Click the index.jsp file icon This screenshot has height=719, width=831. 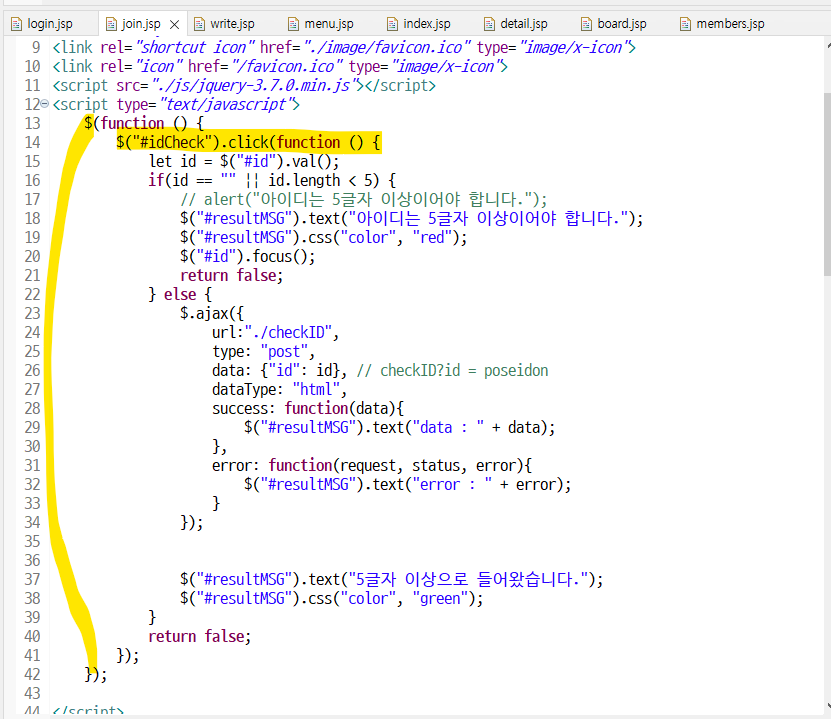[x=392, y=24]
